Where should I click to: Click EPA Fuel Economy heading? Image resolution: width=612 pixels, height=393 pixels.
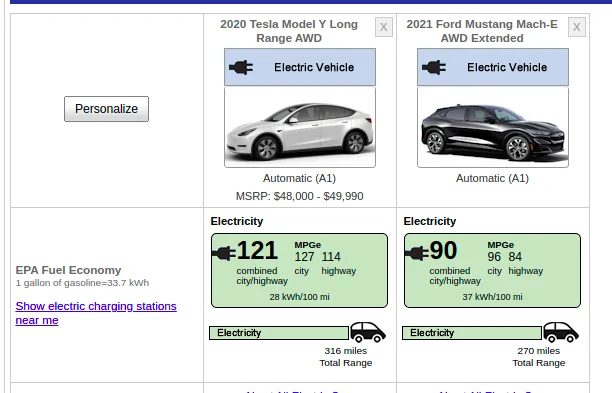pos(68,270)
